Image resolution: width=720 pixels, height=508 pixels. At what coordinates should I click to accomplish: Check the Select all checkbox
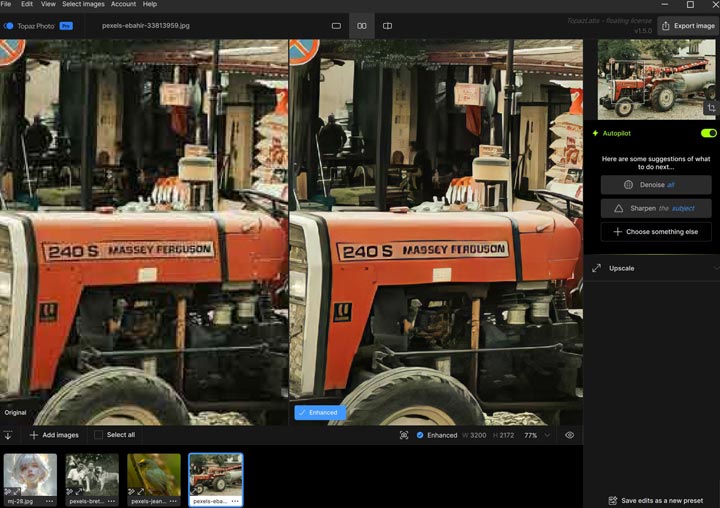pos(98,435)
